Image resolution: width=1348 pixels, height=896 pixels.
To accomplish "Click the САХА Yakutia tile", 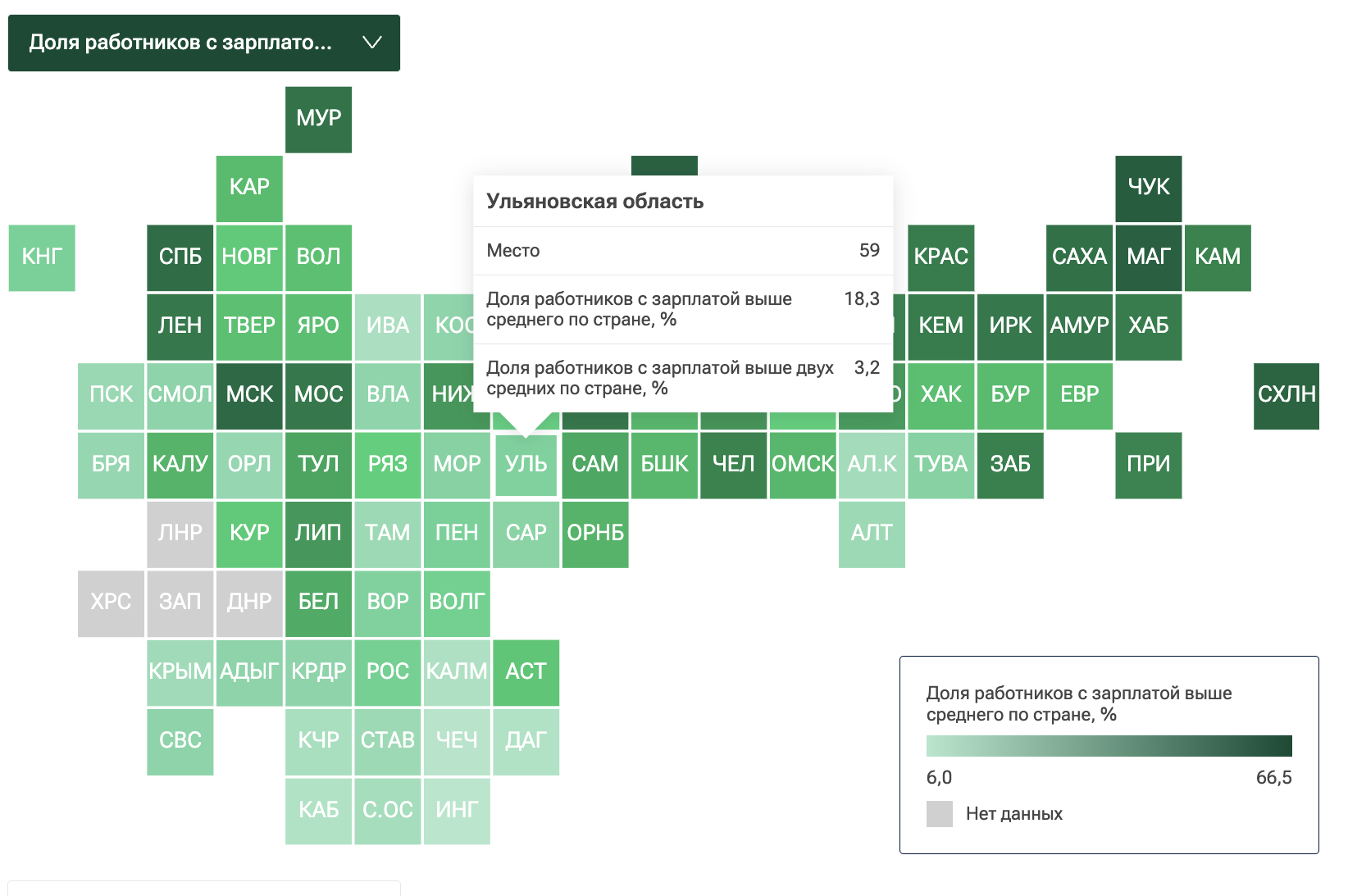I will pos(1079,258).
